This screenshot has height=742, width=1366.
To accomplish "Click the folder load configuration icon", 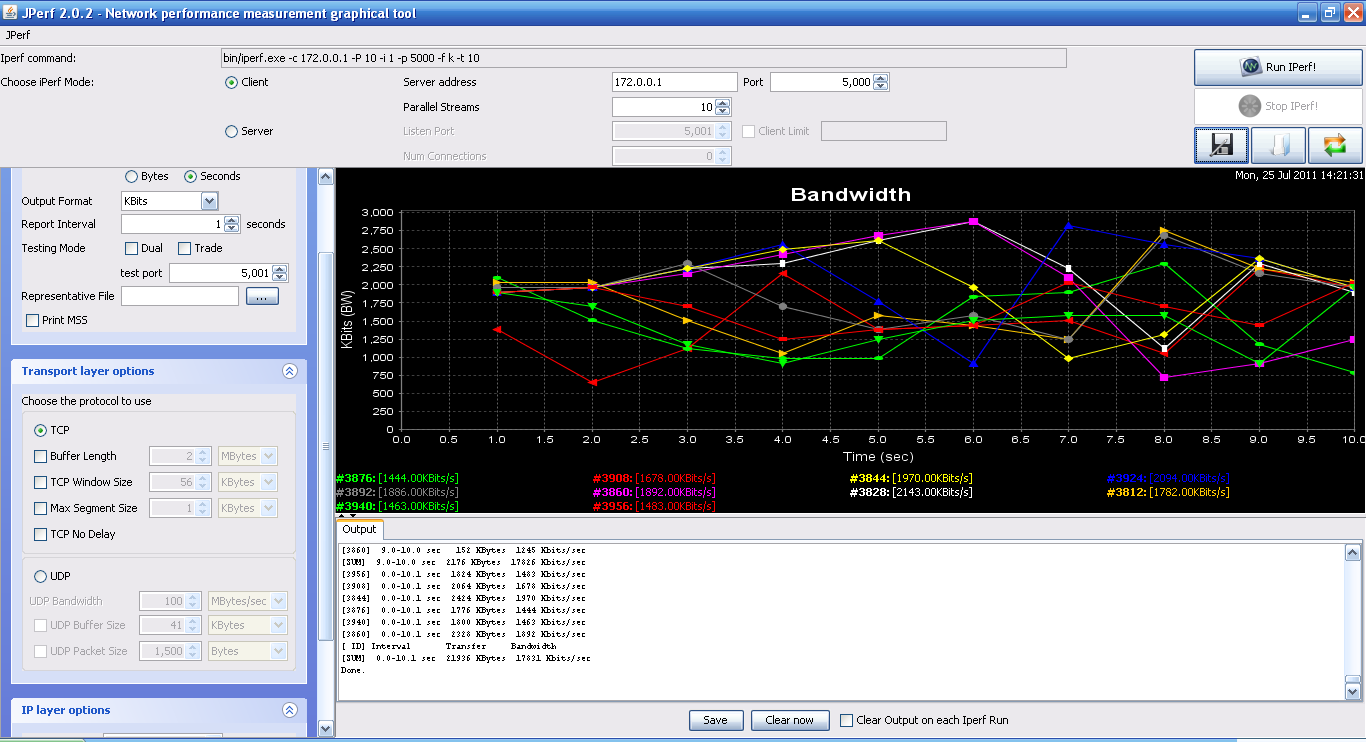I will 1278,145.
